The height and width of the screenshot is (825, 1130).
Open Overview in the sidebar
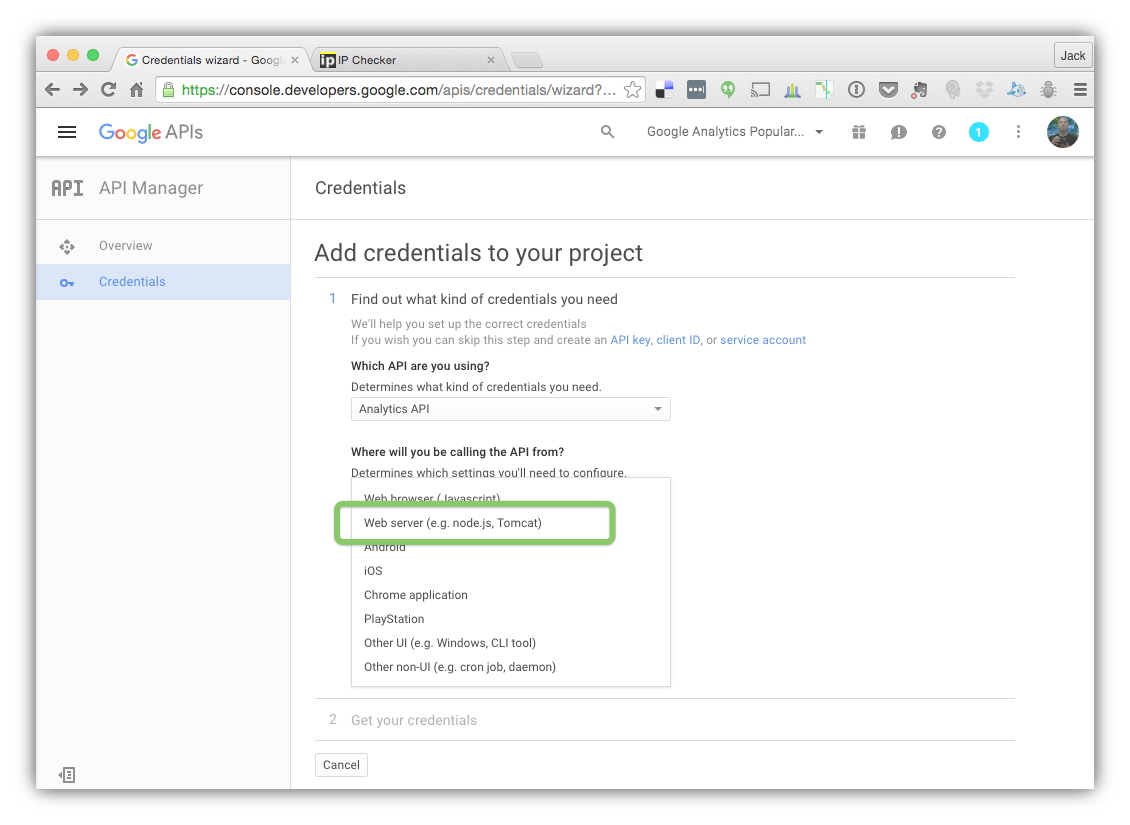pyautogui.click(x=125, y=246)
